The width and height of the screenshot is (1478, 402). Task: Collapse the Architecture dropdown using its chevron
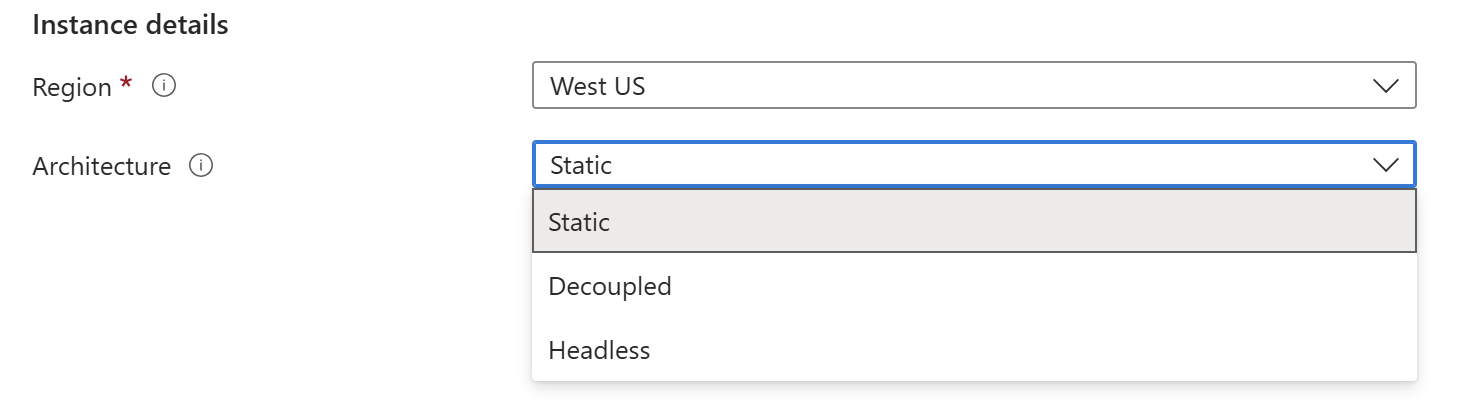[1385, 165]
